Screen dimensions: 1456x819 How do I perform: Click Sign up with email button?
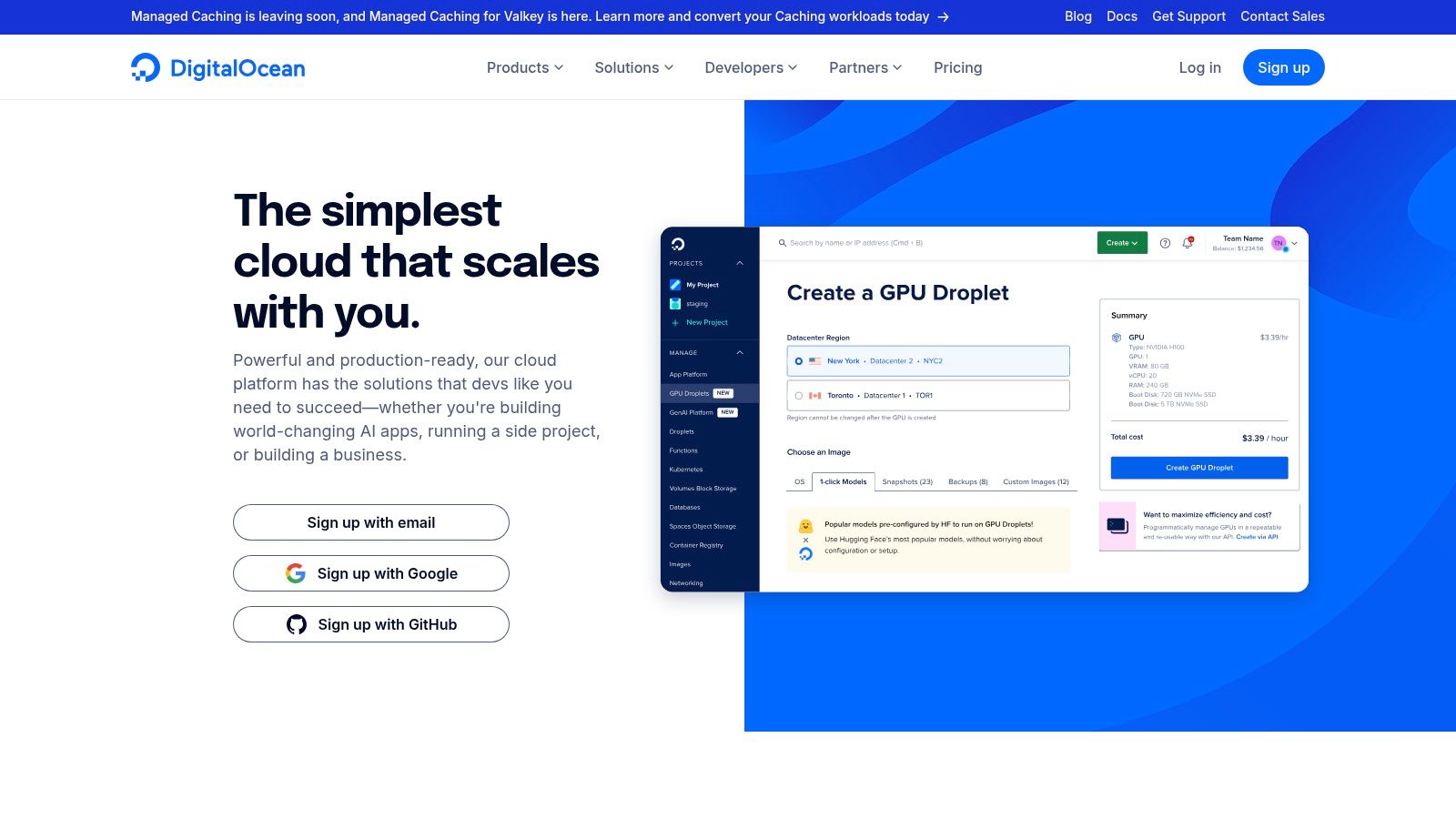(x=371, y=522)
